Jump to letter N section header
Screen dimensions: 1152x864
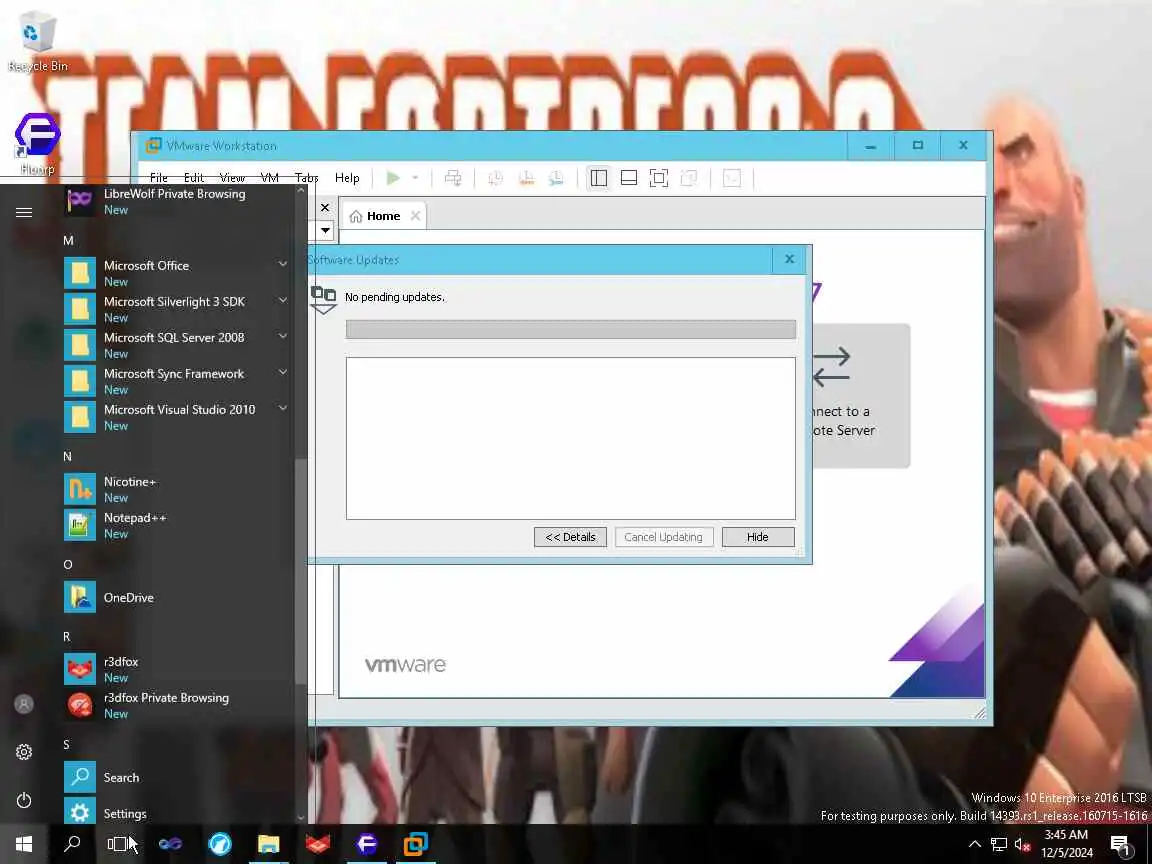click(x=68, y=456)
